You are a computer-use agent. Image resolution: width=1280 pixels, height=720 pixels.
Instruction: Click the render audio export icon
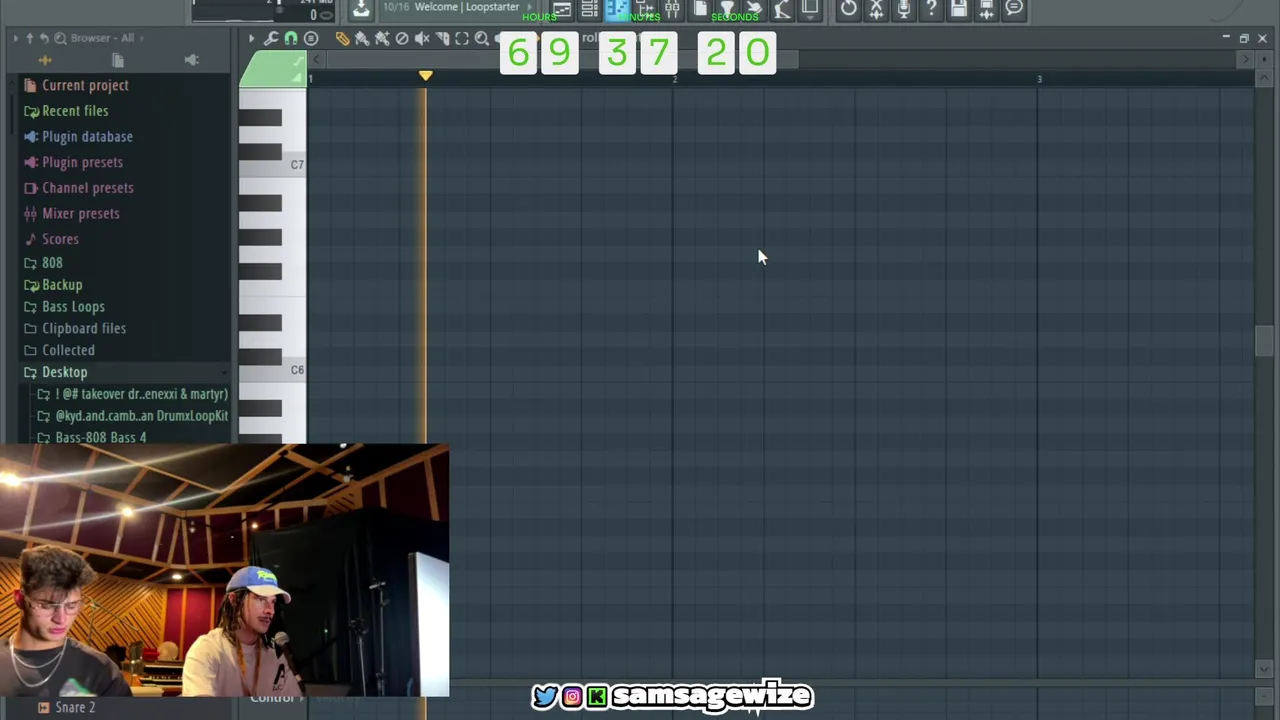click(986, 9)
